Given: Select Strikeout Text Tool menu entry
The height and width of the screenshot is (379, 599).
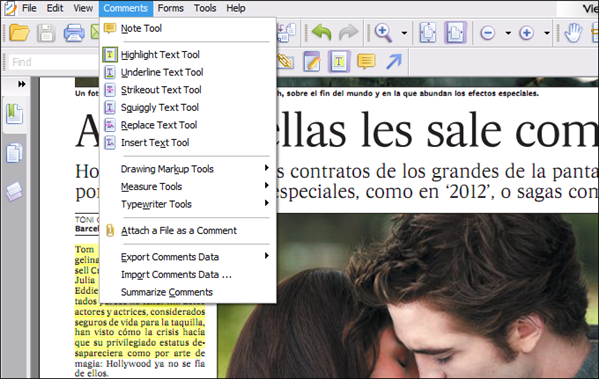Looking at the screenshot, I should point(187,90).
